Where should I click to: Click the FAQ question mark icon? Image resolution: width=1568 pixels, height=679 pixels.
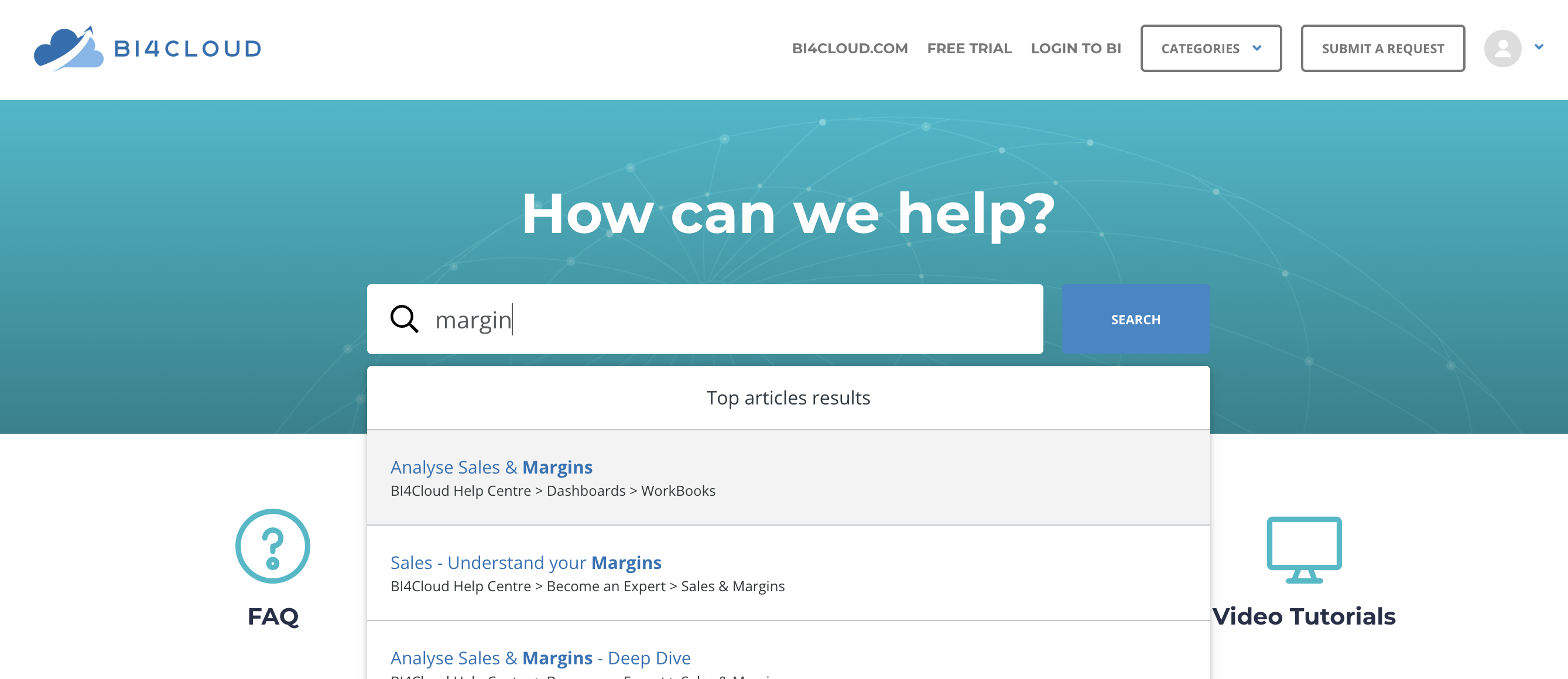pyautogui.click(x=273, y=546)
